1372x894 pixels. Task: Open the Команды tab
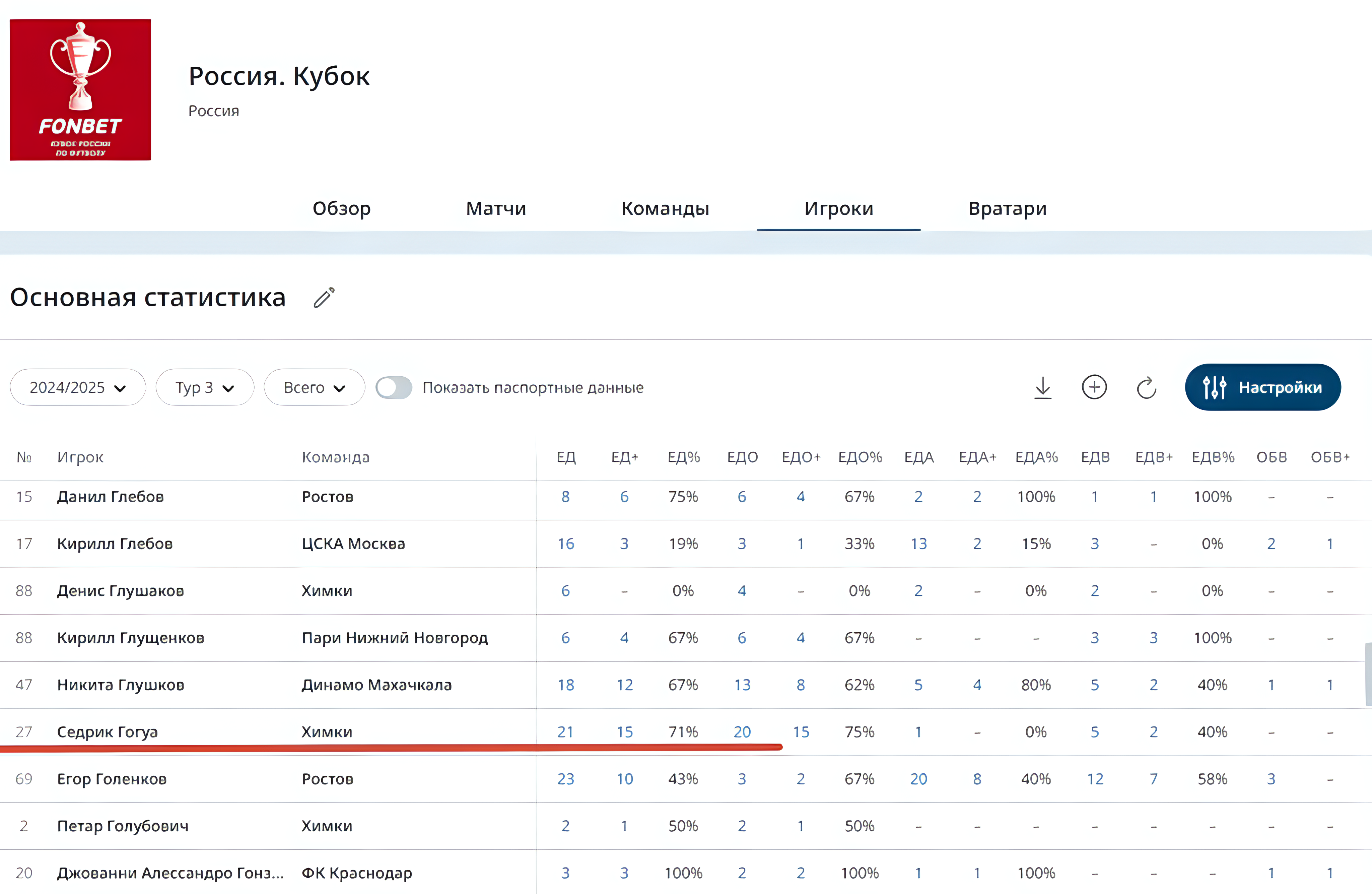click(665, 208)
